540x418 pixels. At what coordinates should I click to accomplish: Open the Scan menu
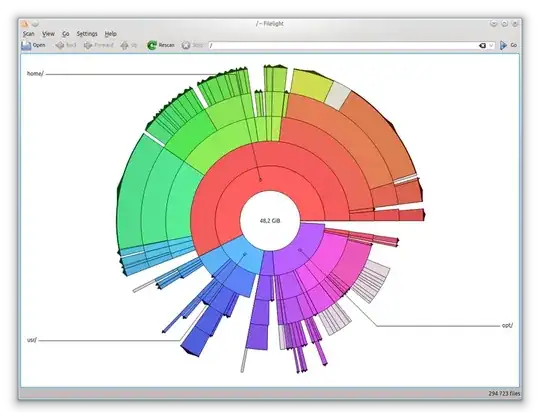29,34
